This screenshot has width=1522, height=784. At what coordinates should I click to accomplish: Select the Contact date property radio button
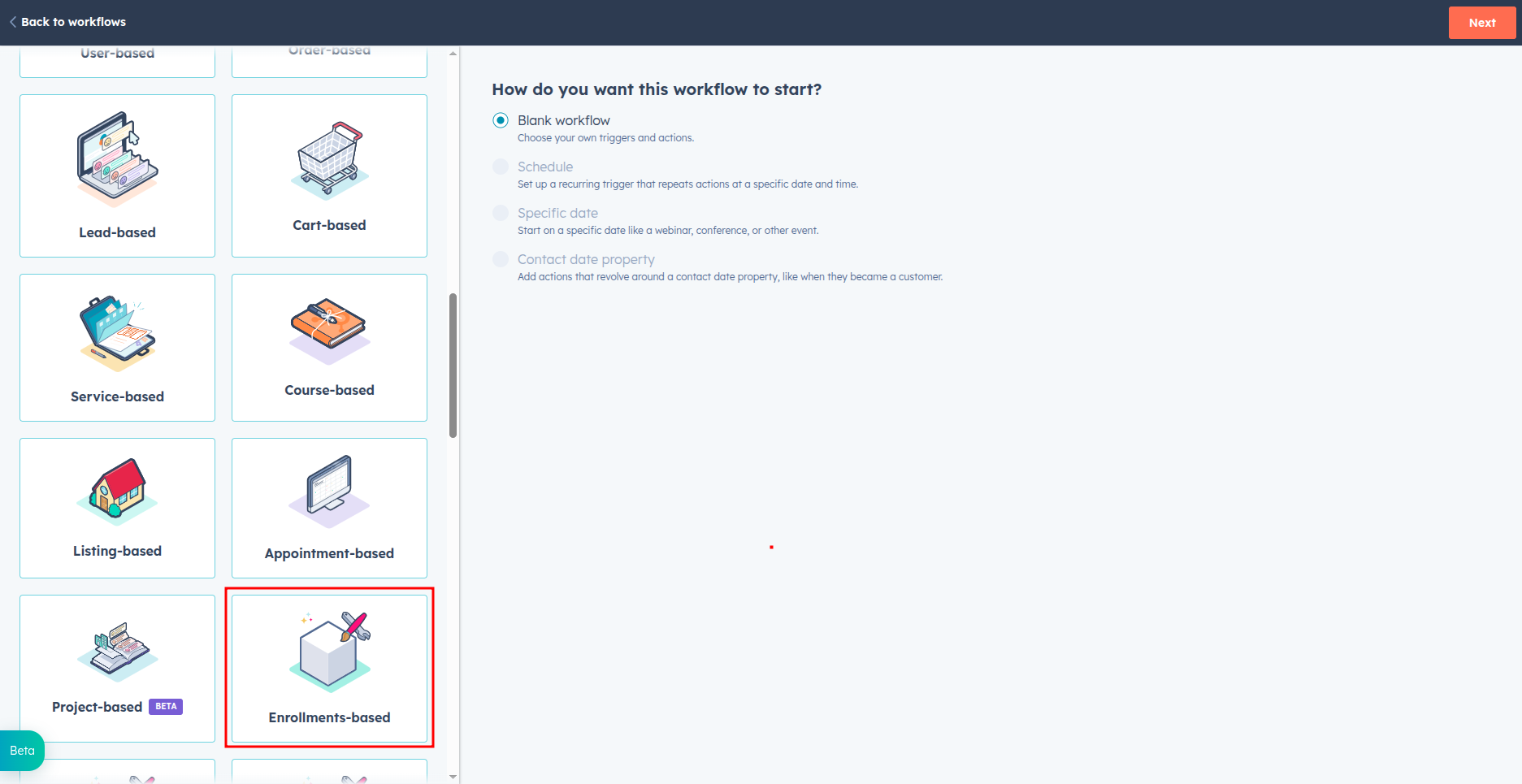pyautogui.click(x=501, y=259)
